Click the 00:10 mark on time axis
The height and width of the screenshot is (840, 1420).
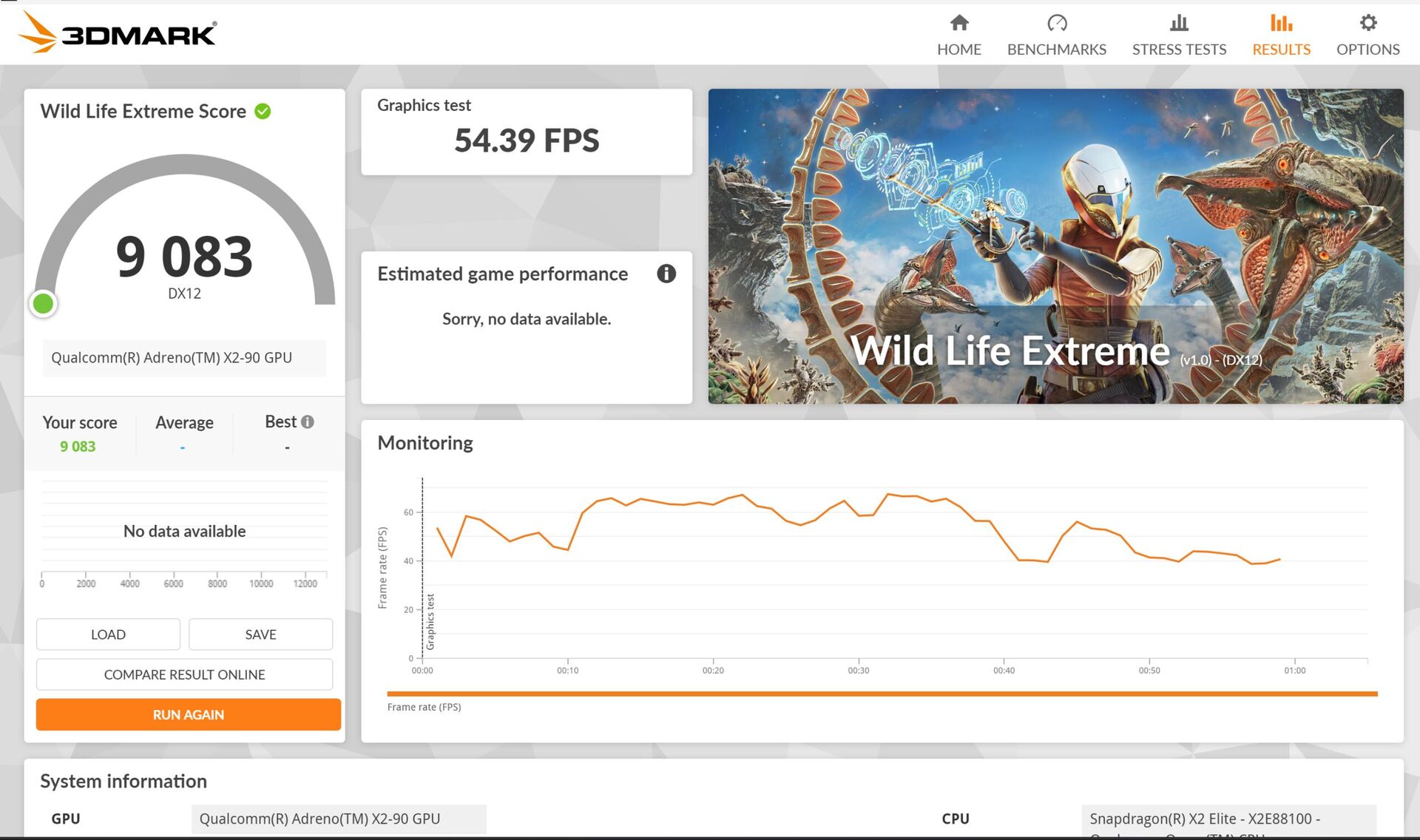(568, 671)
